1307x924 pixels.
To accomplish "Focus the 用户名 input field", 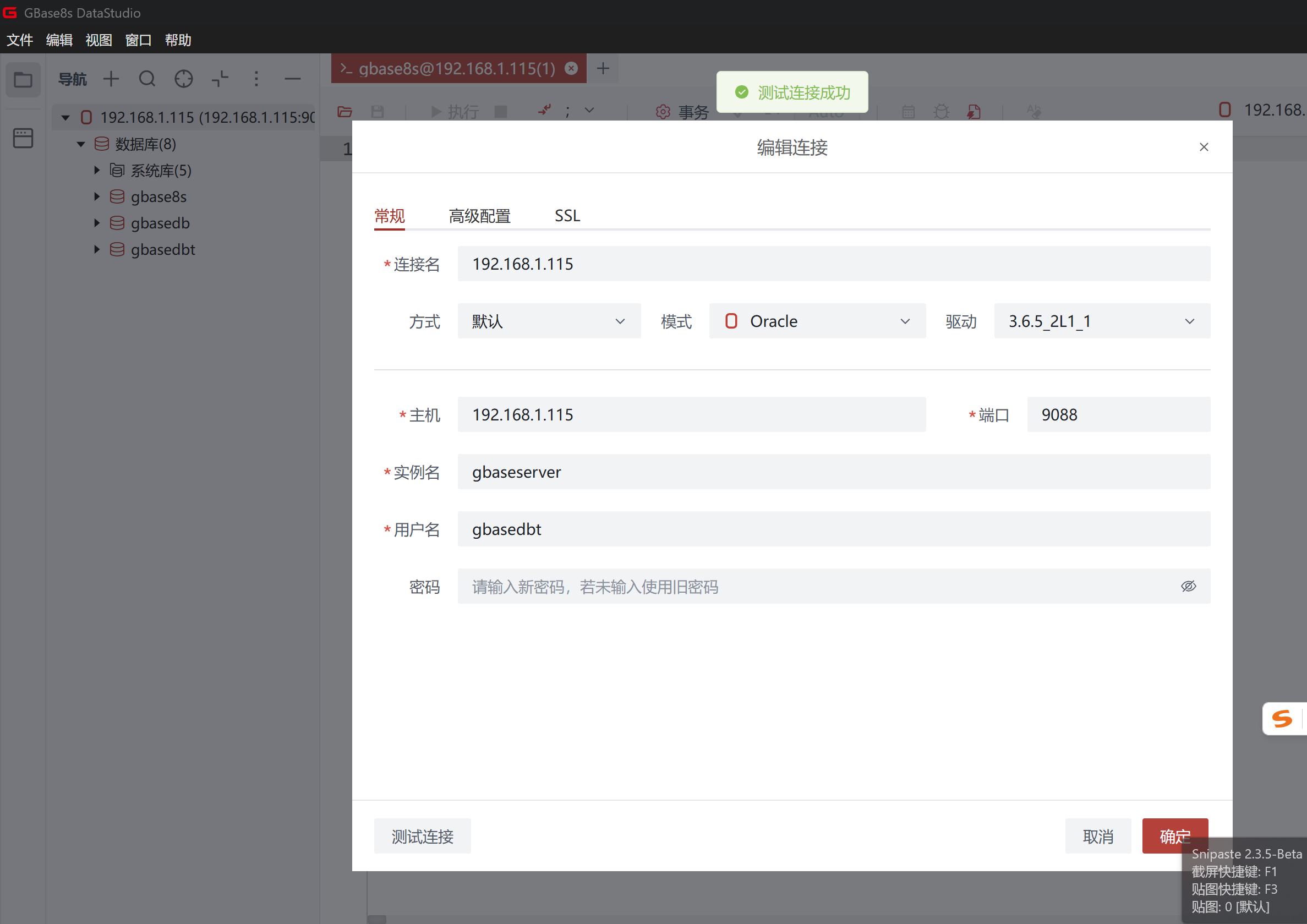I will tap(834, 529).
